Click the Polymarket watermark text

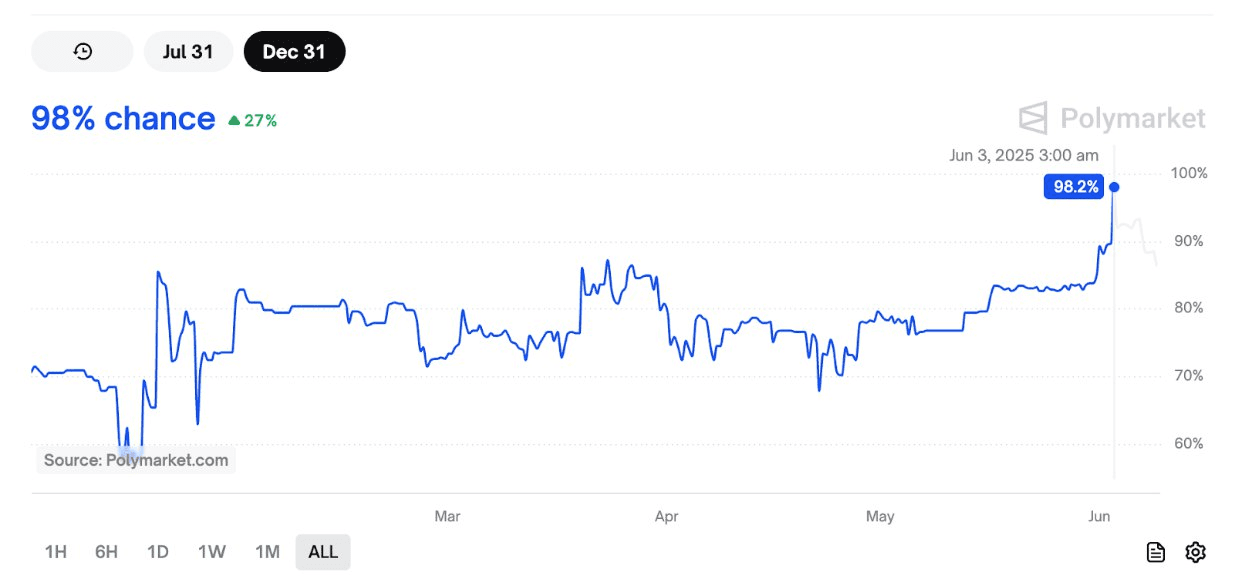[1132, 119]
